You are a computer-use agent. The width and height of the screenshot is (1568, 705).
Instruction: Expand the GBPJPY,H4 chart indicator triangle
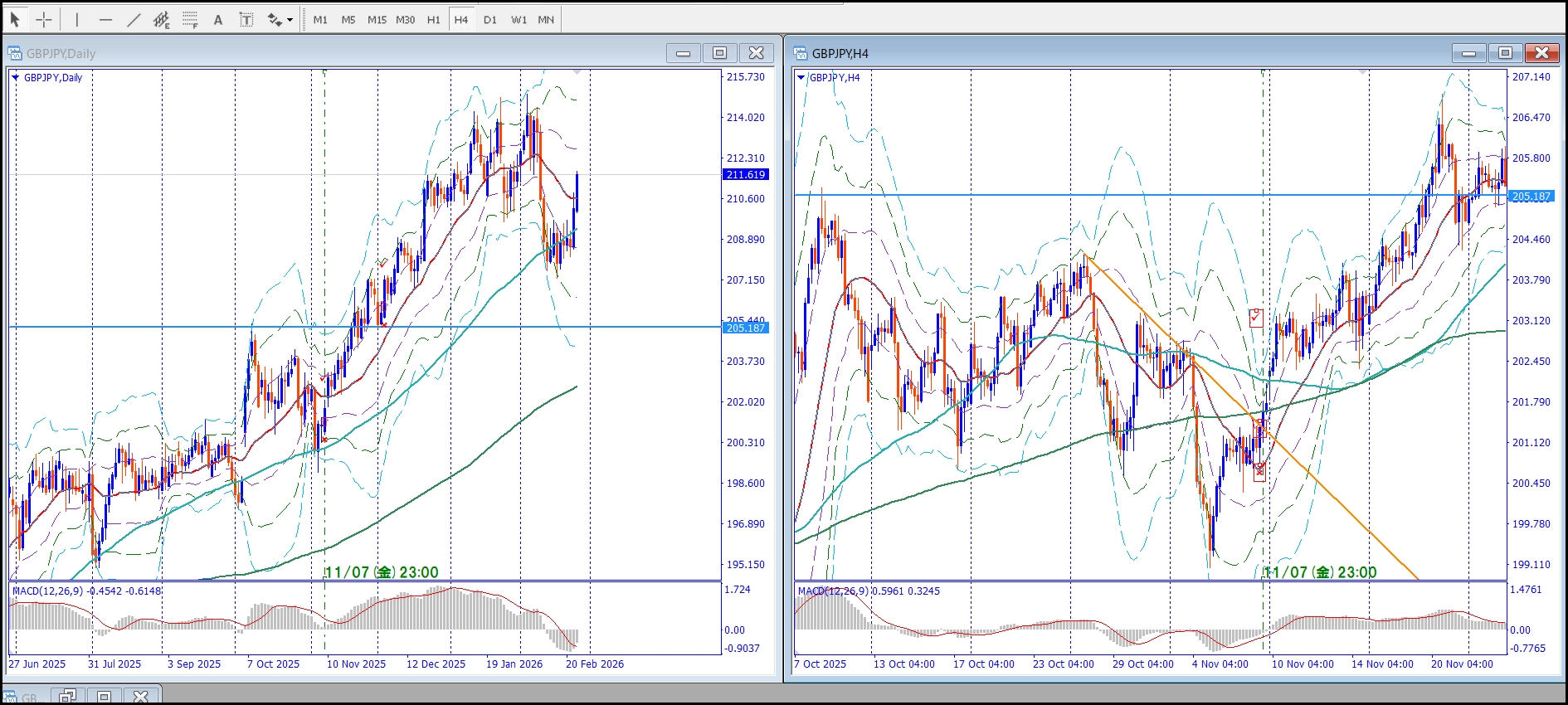click(x=801, y=78)
